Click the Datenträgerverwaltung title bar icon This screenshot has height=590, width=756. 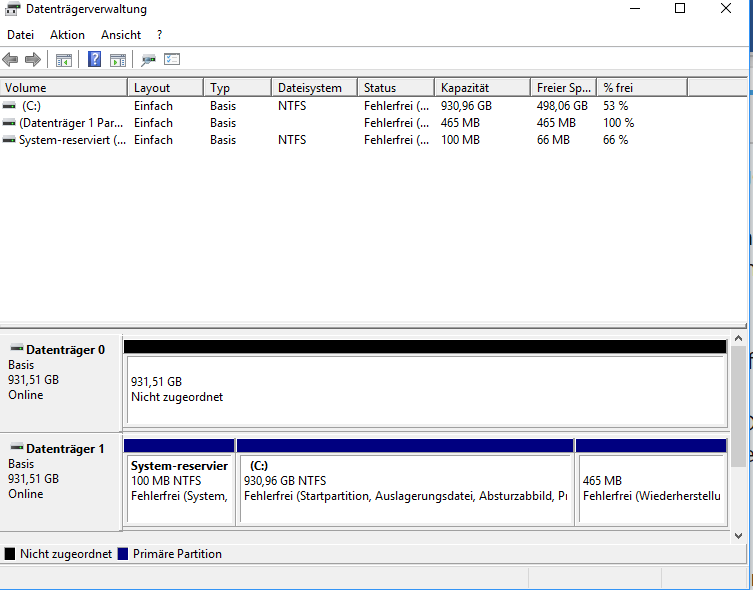(13, 8)
